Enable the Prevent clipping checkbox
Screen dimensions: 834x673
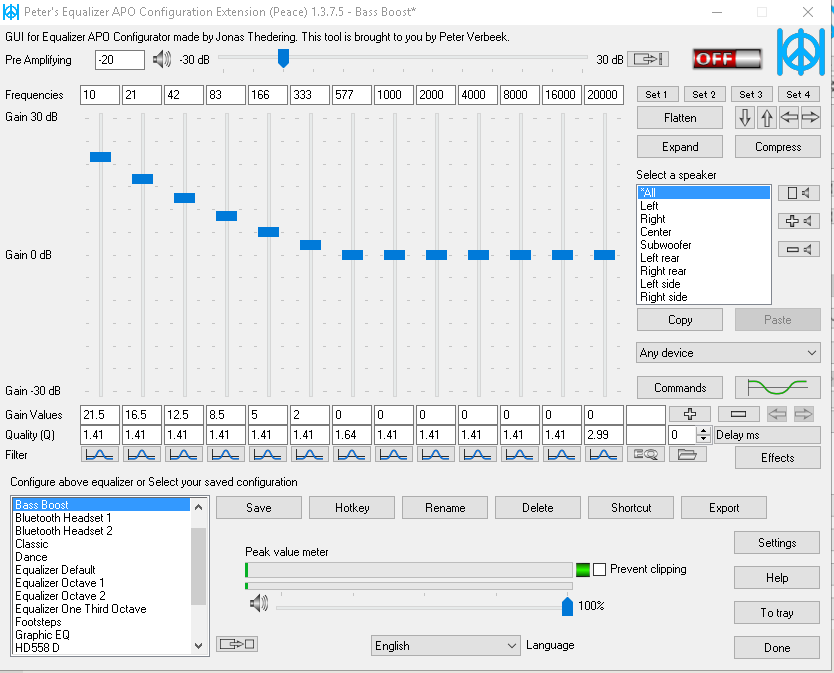coord(599,570)
